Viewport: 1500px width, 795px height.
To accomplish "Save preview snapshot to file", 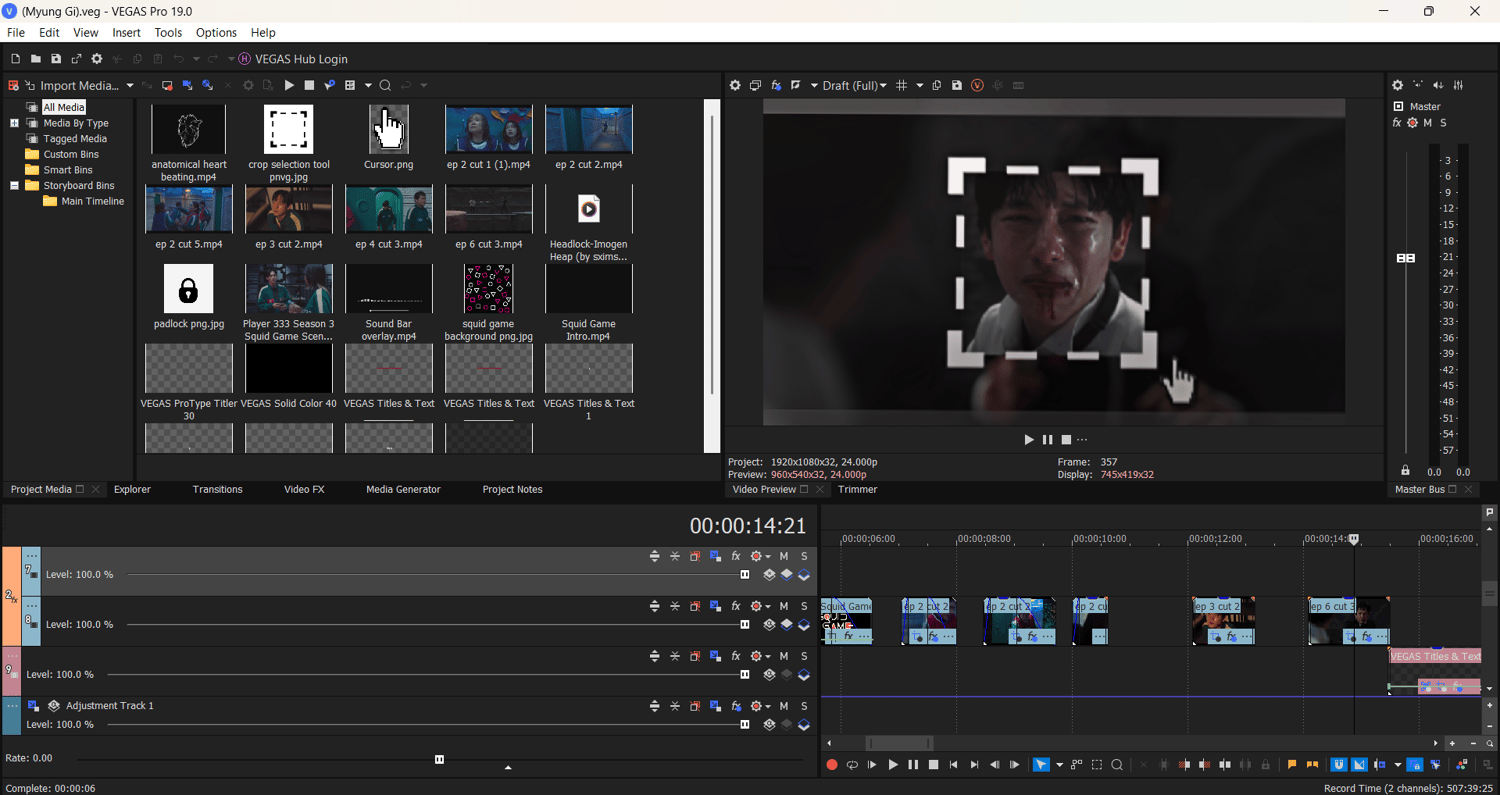I will (x=957, y=86).
